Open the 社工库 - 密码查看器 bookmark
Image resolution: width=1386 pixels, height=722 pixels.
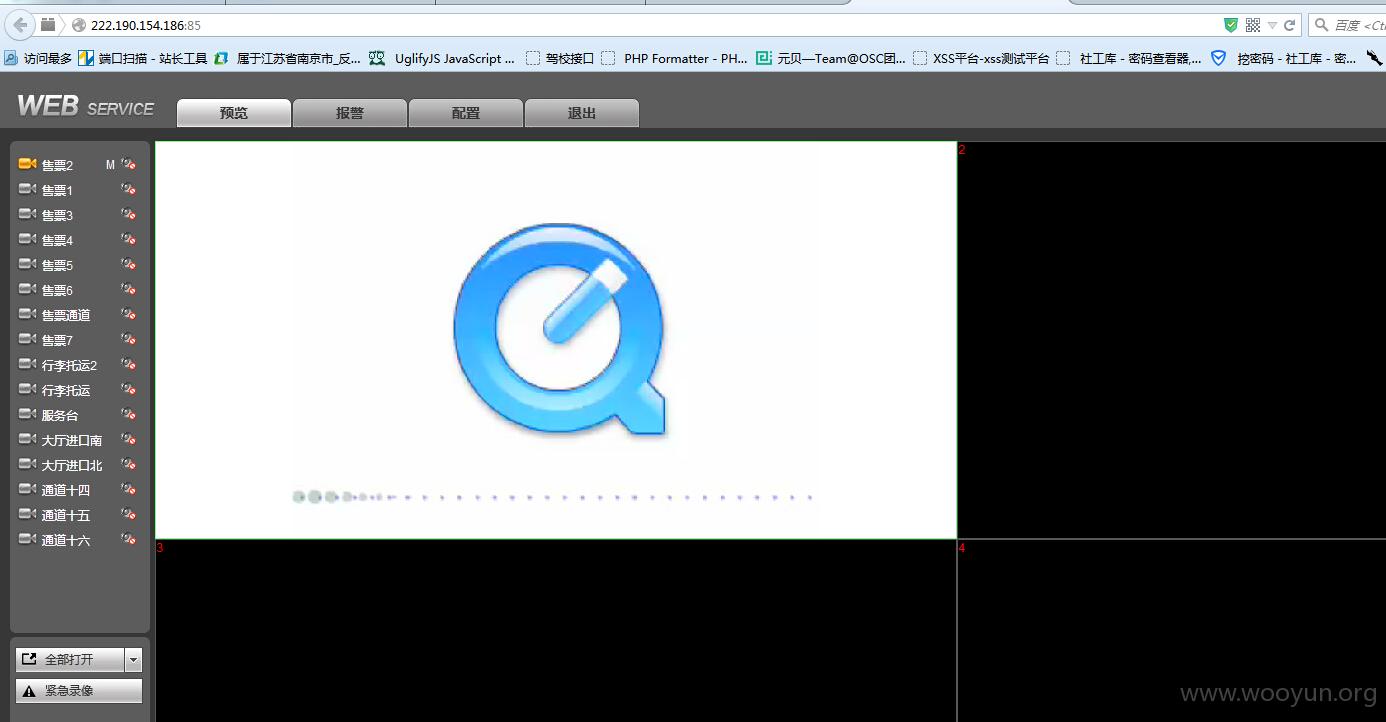click(1130, 59)
